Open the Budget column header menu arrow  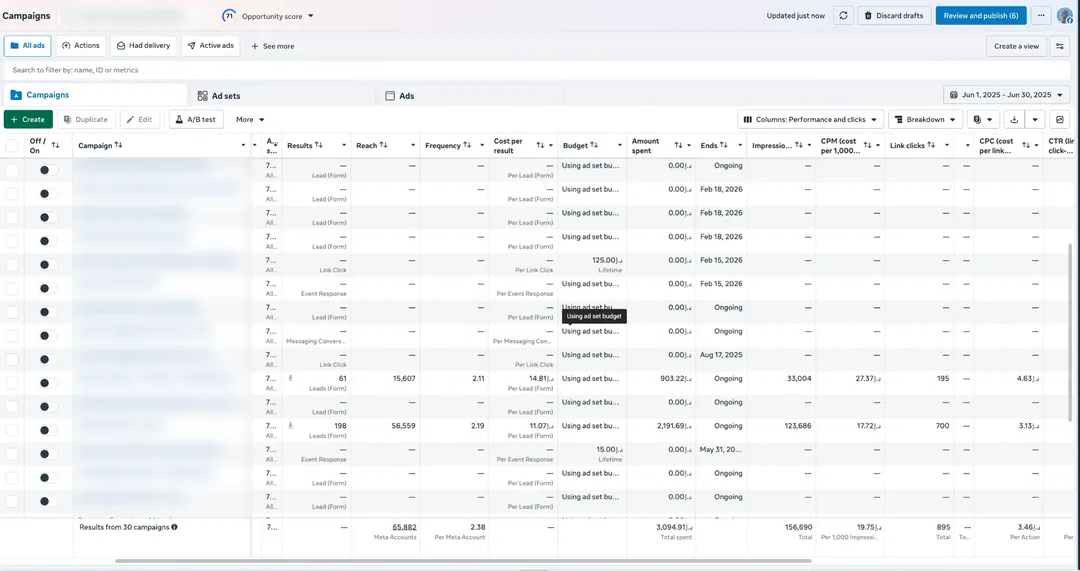click(x=619, y=145)
